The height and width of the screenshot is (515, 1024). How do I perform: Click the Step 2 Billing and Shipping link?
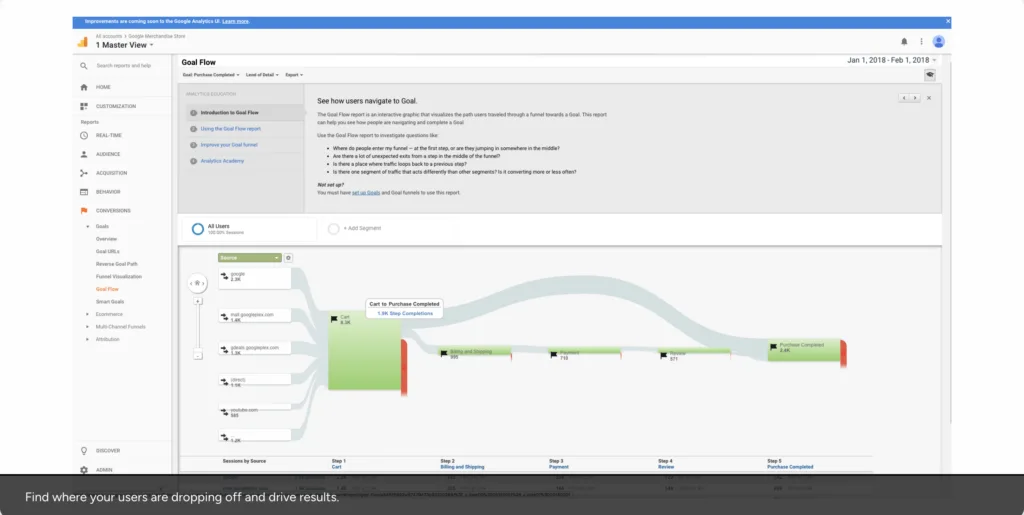coord(462,467)
